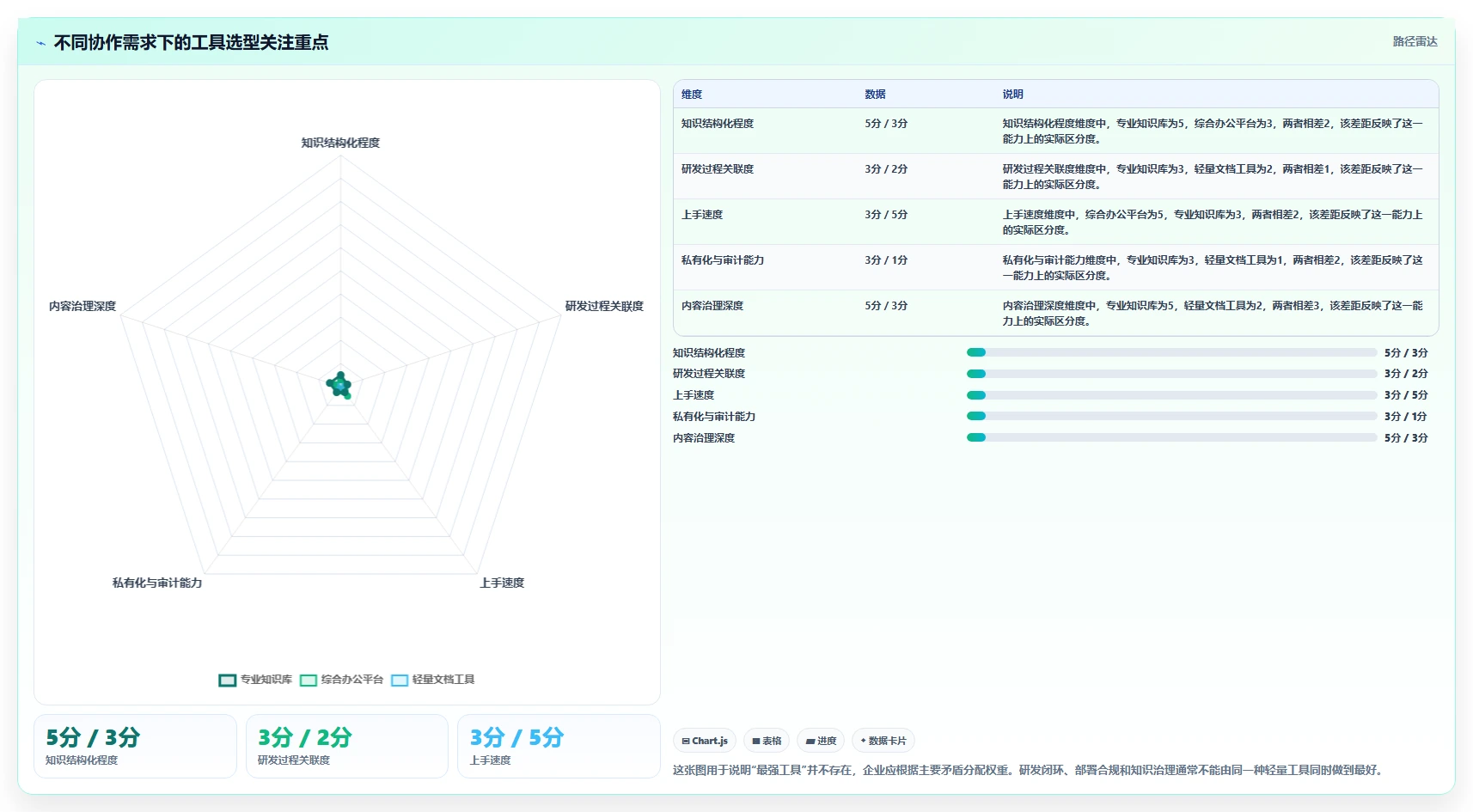This screenshot has height=812, width=1473.
Task: Click the page title 不同协作需求下的工具选型关注重点
Action: pos(191,42)
